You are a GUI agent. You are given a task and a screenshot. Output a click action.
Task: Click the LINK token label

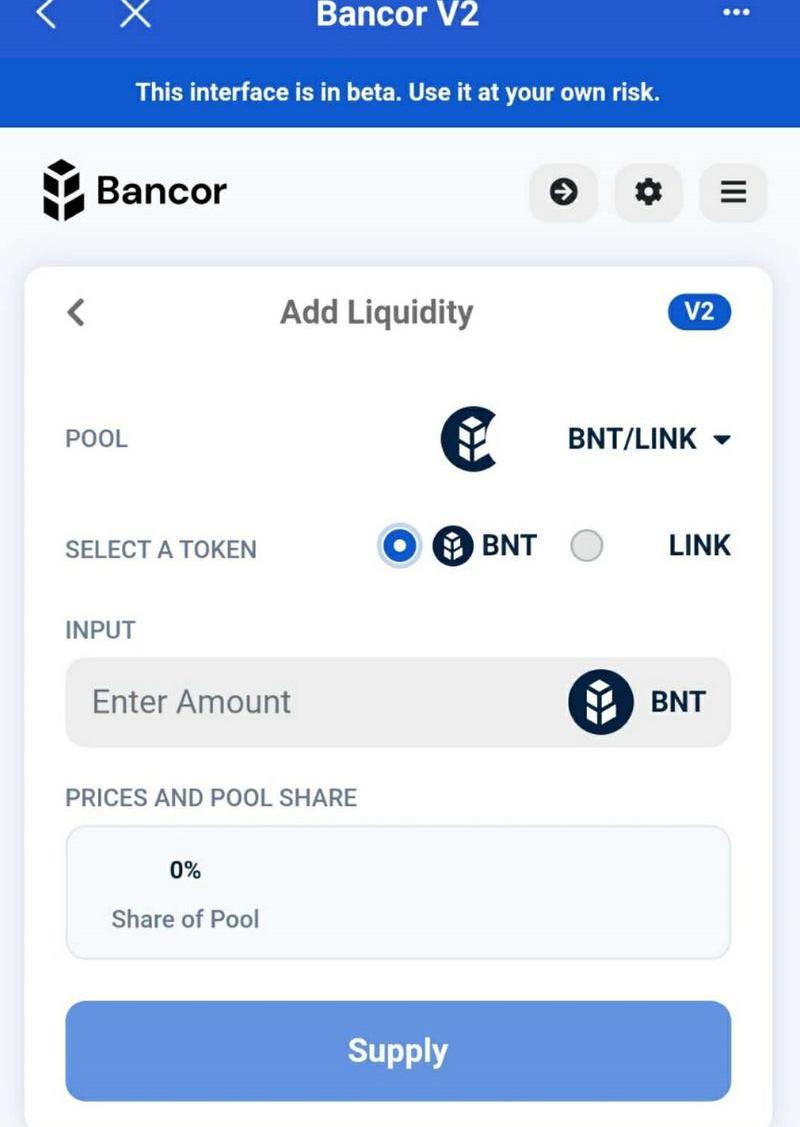(x=699, y=546)
